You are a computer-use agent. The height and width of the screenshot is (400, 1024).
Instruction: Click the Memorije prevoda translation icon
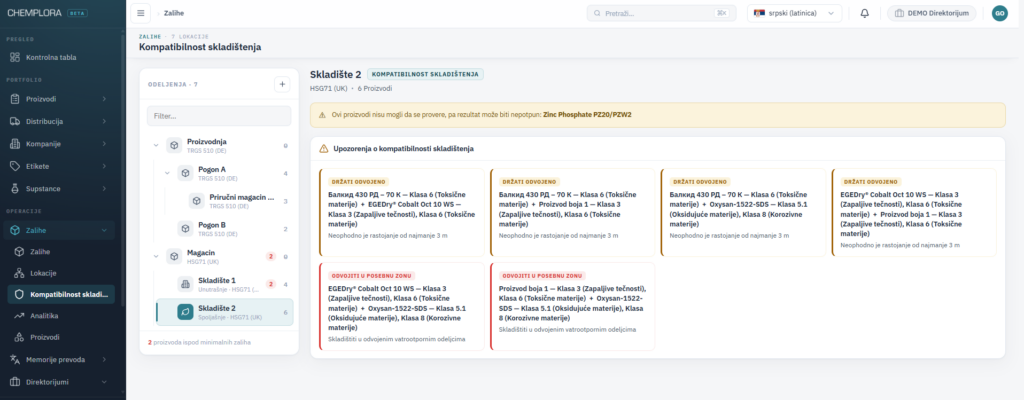click(x=15, y=359)
